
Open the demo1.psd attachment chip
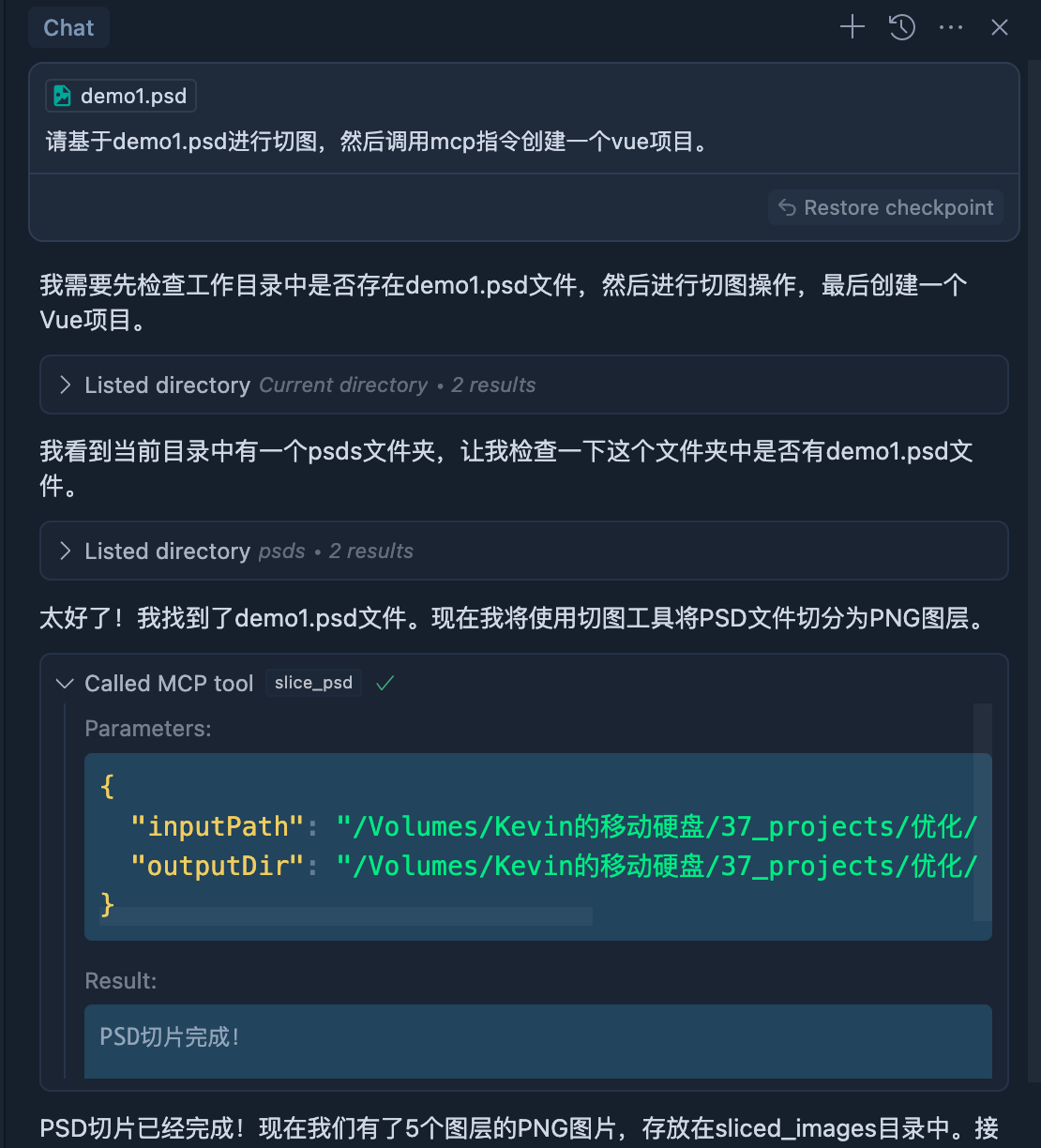121,96
